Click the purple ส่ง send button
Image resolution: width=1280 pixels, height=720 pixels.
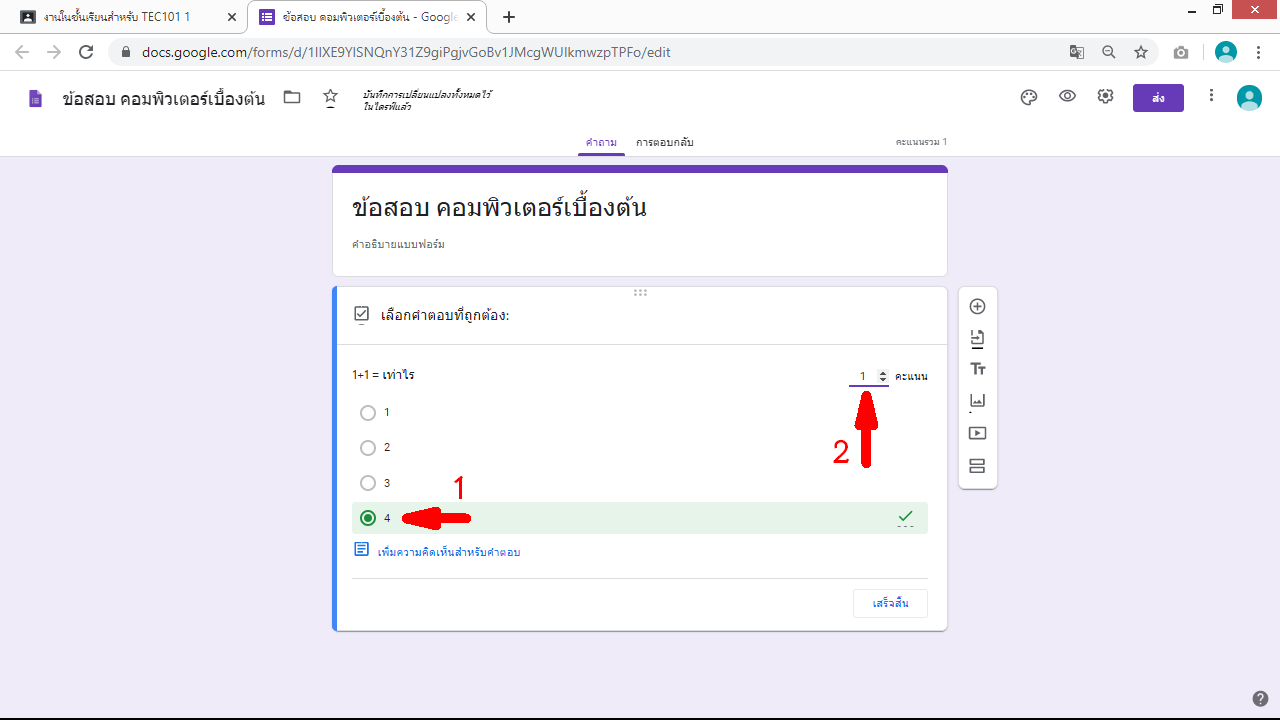pyautogui.click(x=1158, y=98)
